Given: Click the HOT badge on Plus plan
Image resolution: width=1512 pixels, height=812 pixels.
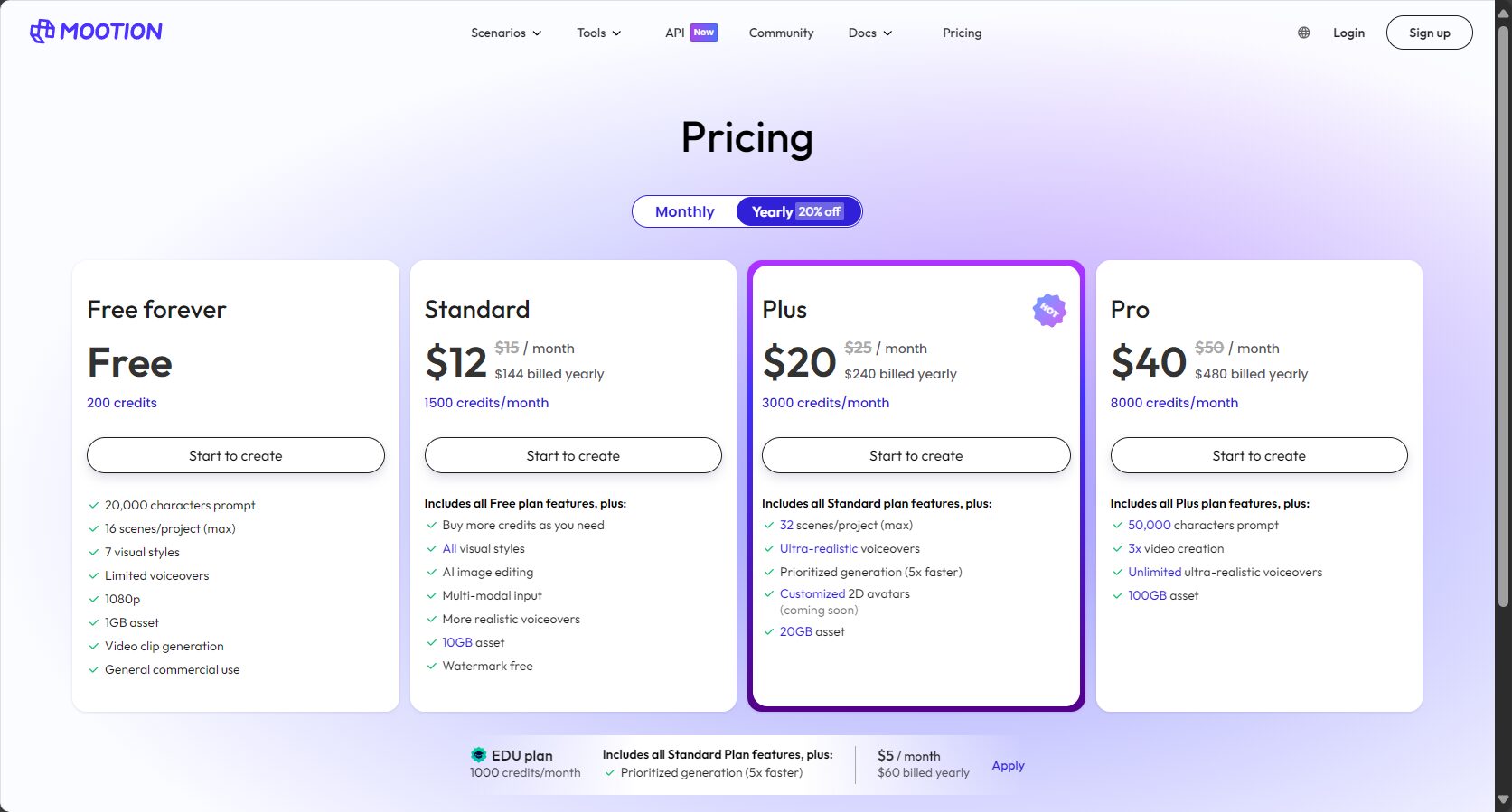Looking at the screenshot, I should point(1049,310).
